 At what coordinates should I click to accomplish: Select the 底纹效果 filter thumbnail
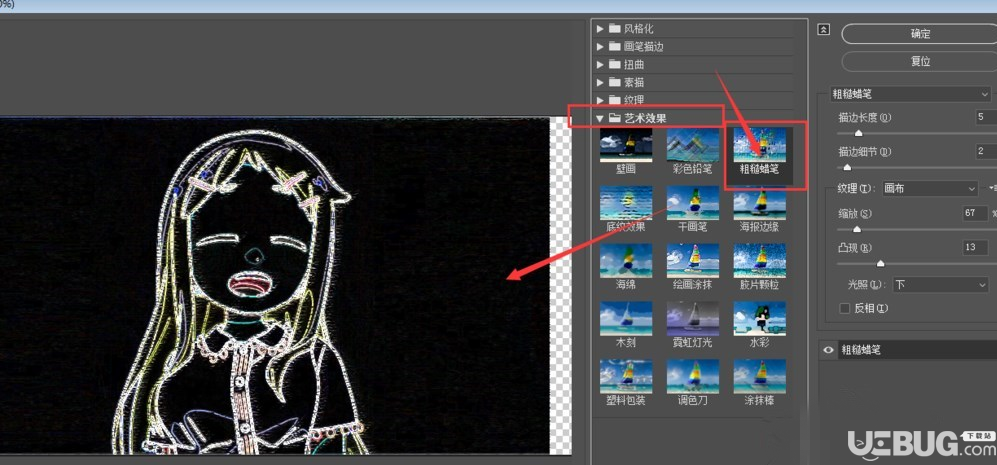(626, 203)
